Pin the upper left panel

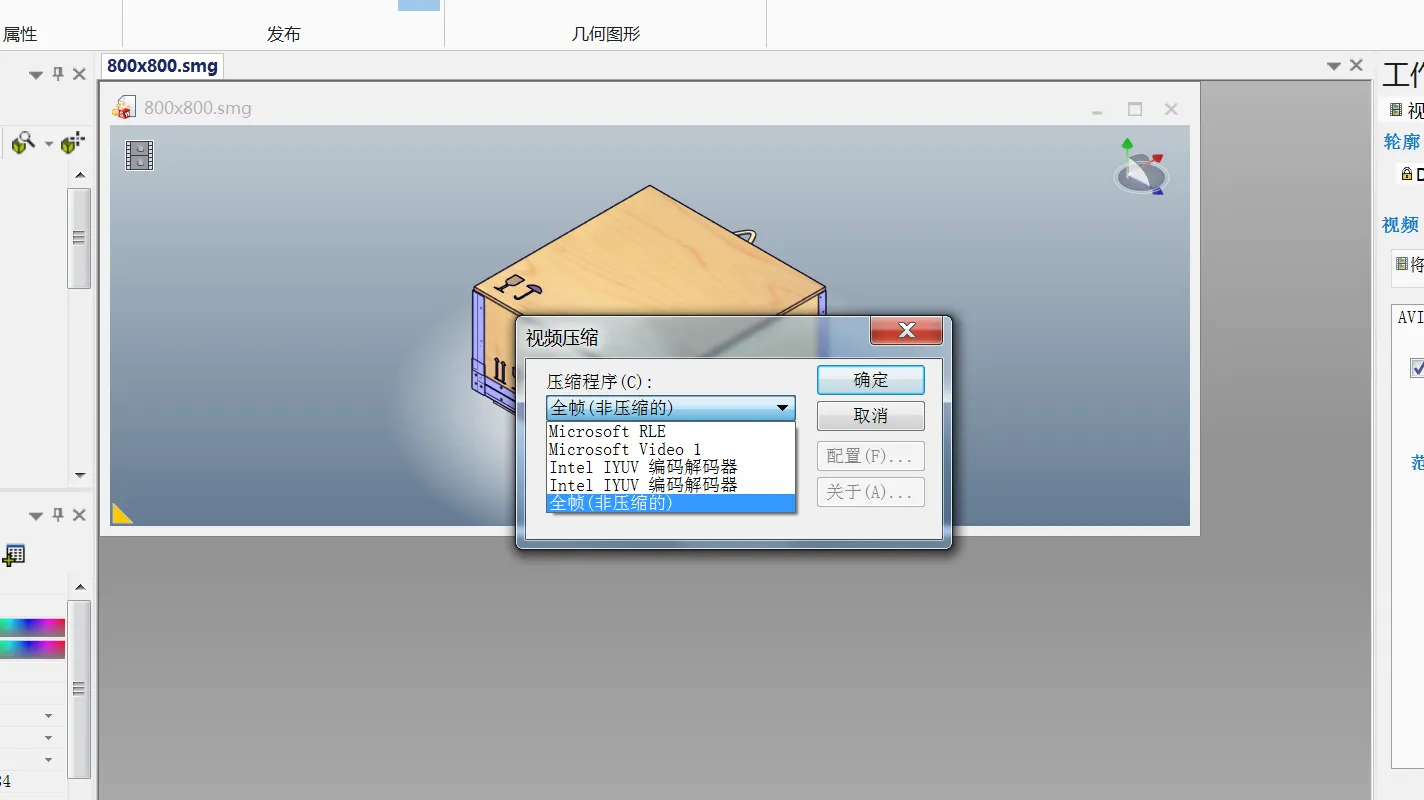pos(58,74)
